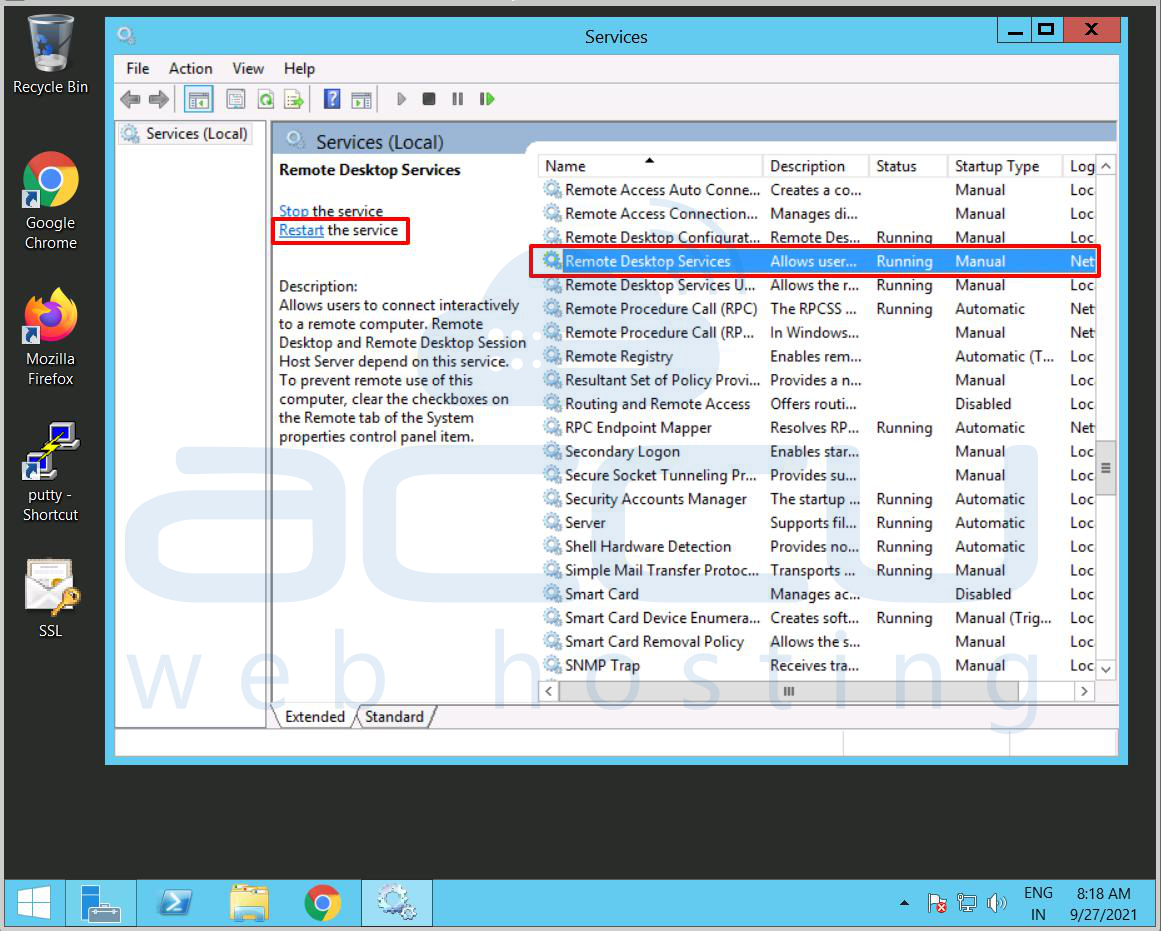Click the horizontal scrollbar right arrow
This screenshot has height=931, width=1161.
(x=1084, y=691)
